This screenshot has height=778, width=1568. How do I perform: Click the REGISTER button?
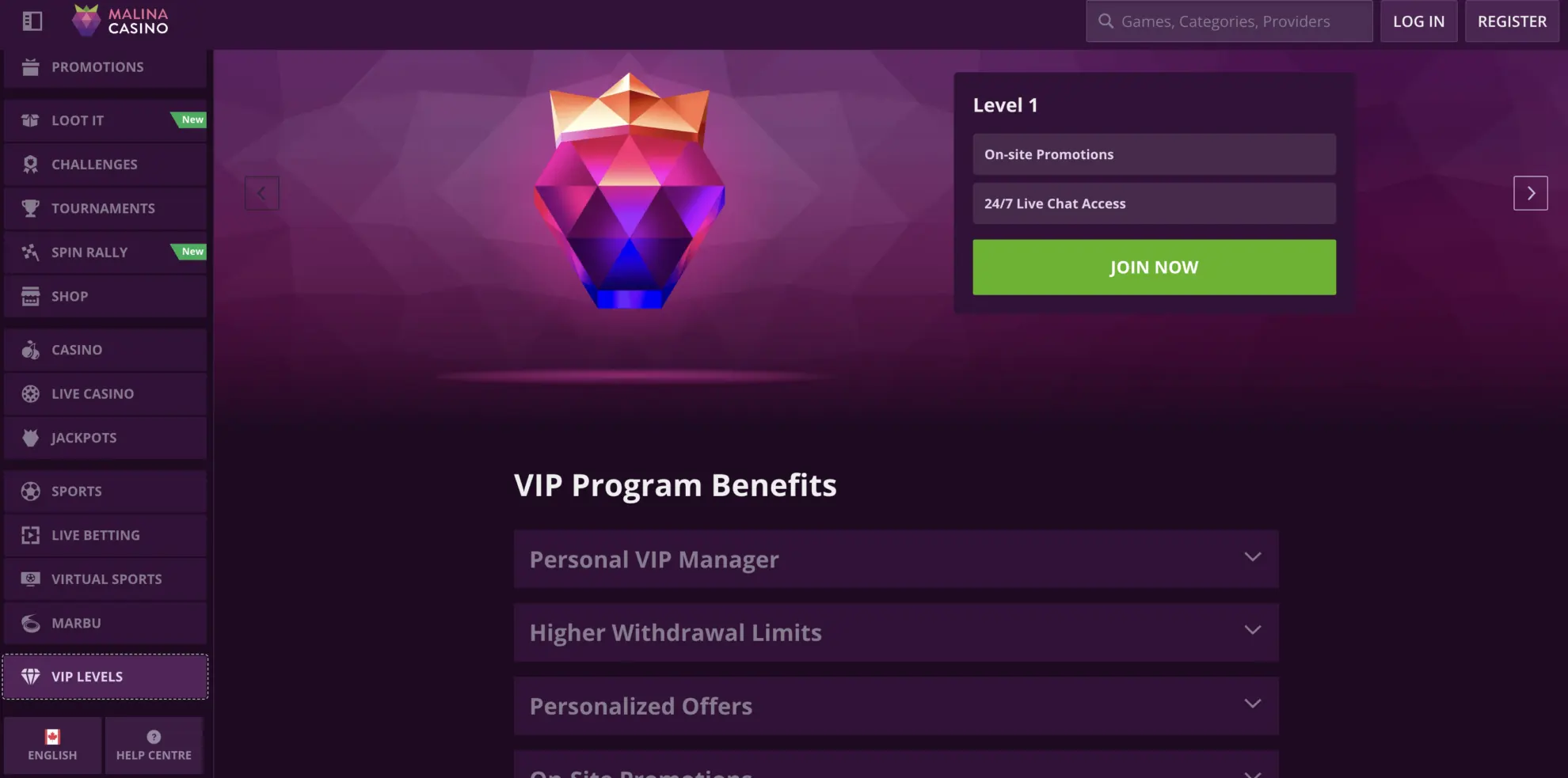coord(1512,21)
